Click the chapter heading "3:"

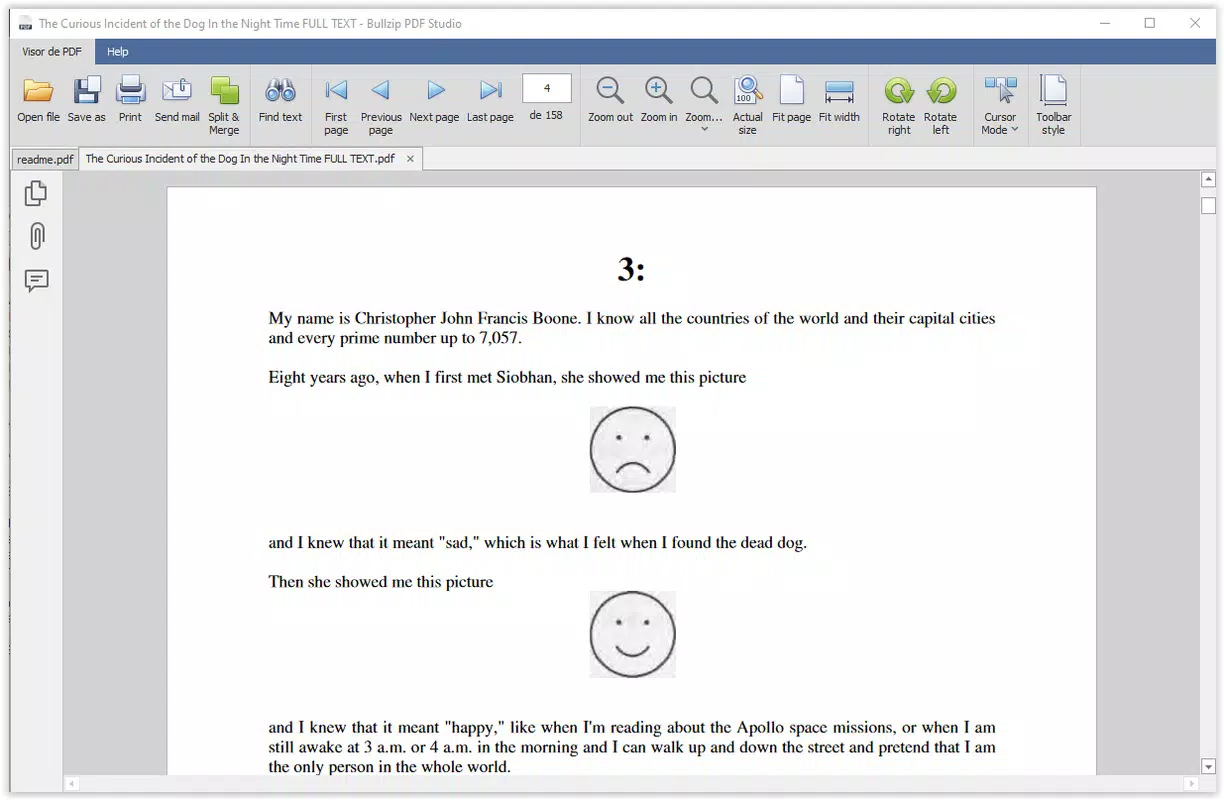coord(631,269)
